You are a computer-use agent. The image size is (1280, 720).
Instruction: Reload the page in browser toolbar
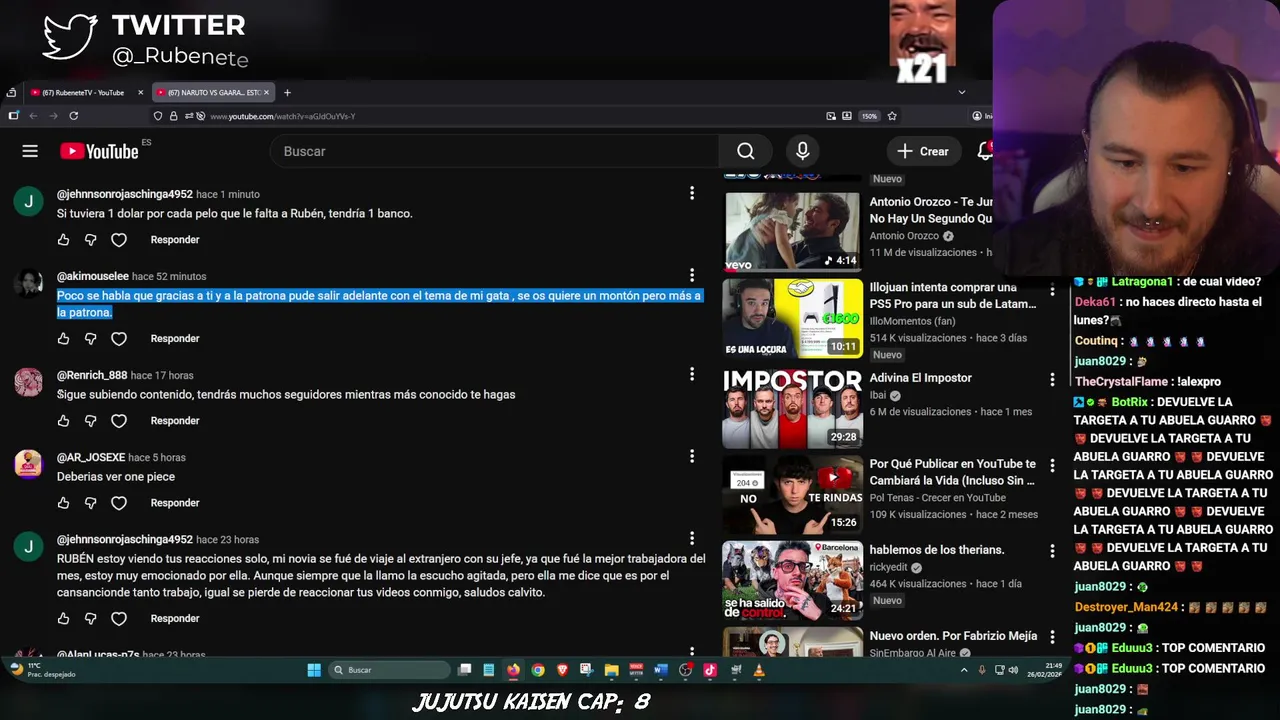pyautogui.click(x=73, y=116)
